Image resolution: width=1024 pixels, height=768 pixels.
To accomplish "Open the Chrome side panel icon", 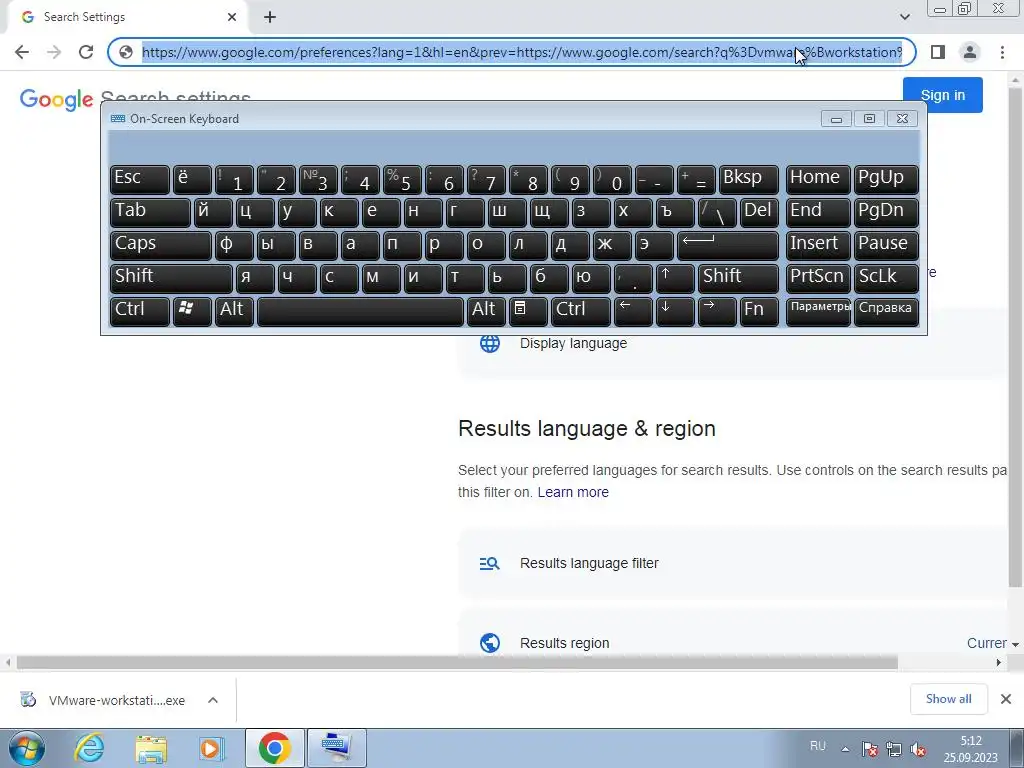I will click(938, 52).
